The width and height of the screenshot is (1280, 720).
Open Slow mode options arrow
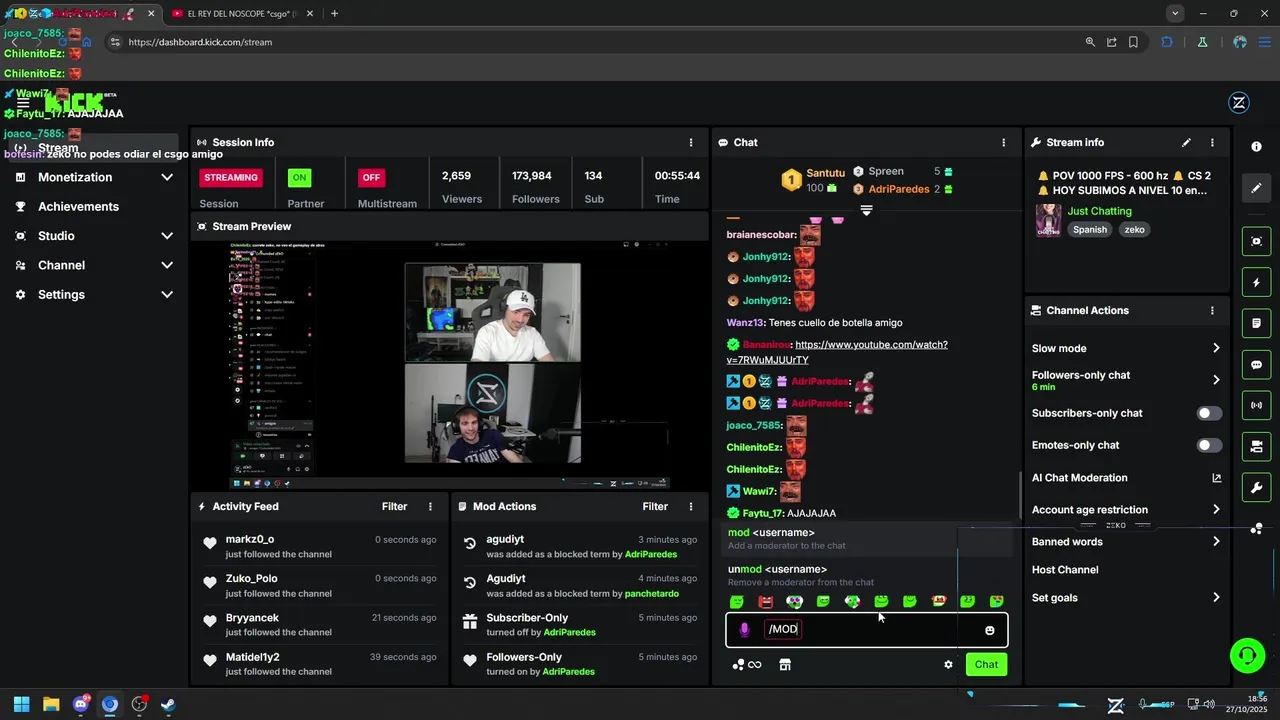coord(1216,348)
